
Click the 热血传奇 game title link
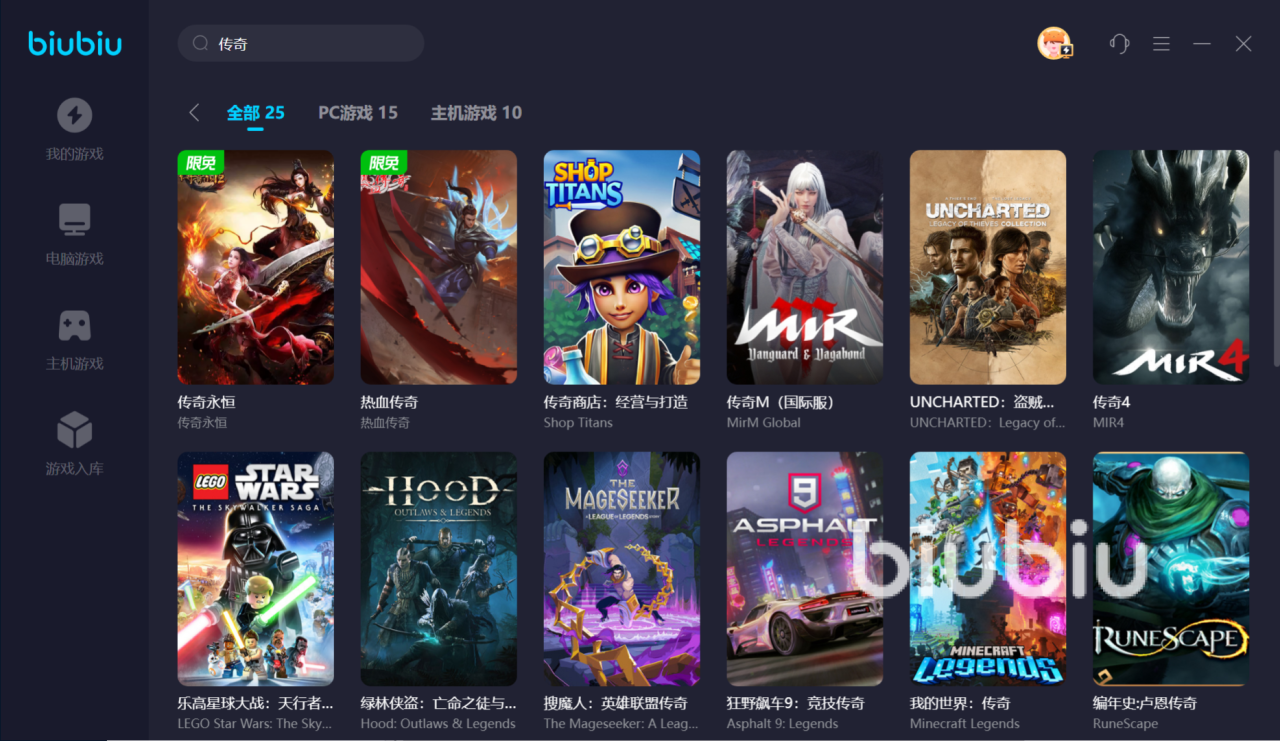390,402
